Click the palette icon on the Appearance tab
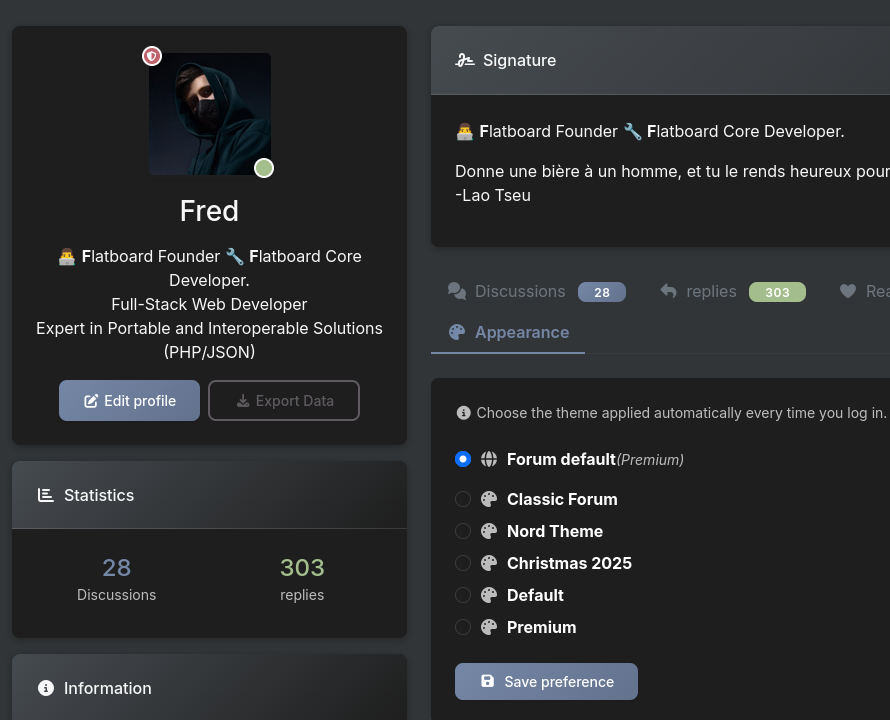Screen dimensions: 890x720 [457, 332]
